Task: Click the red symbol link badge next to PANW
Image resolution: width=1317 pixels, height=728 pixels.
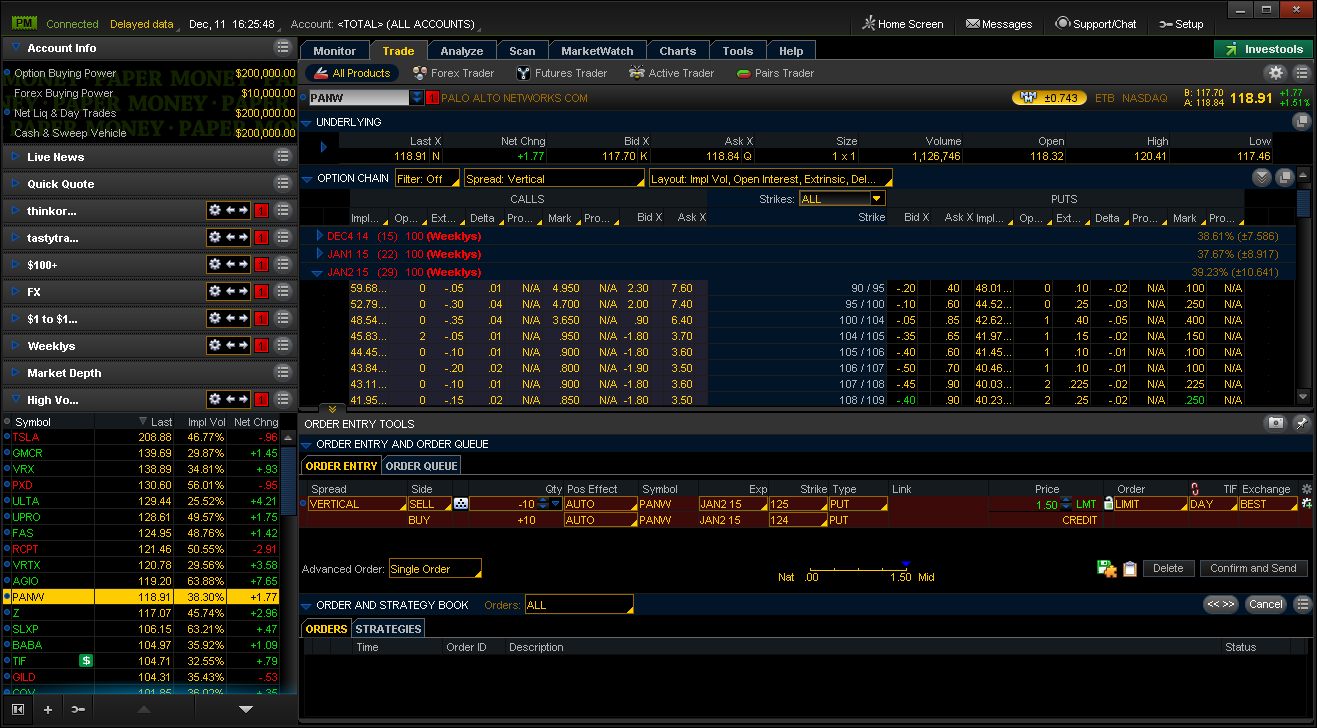Action: (x=432, y=98)
